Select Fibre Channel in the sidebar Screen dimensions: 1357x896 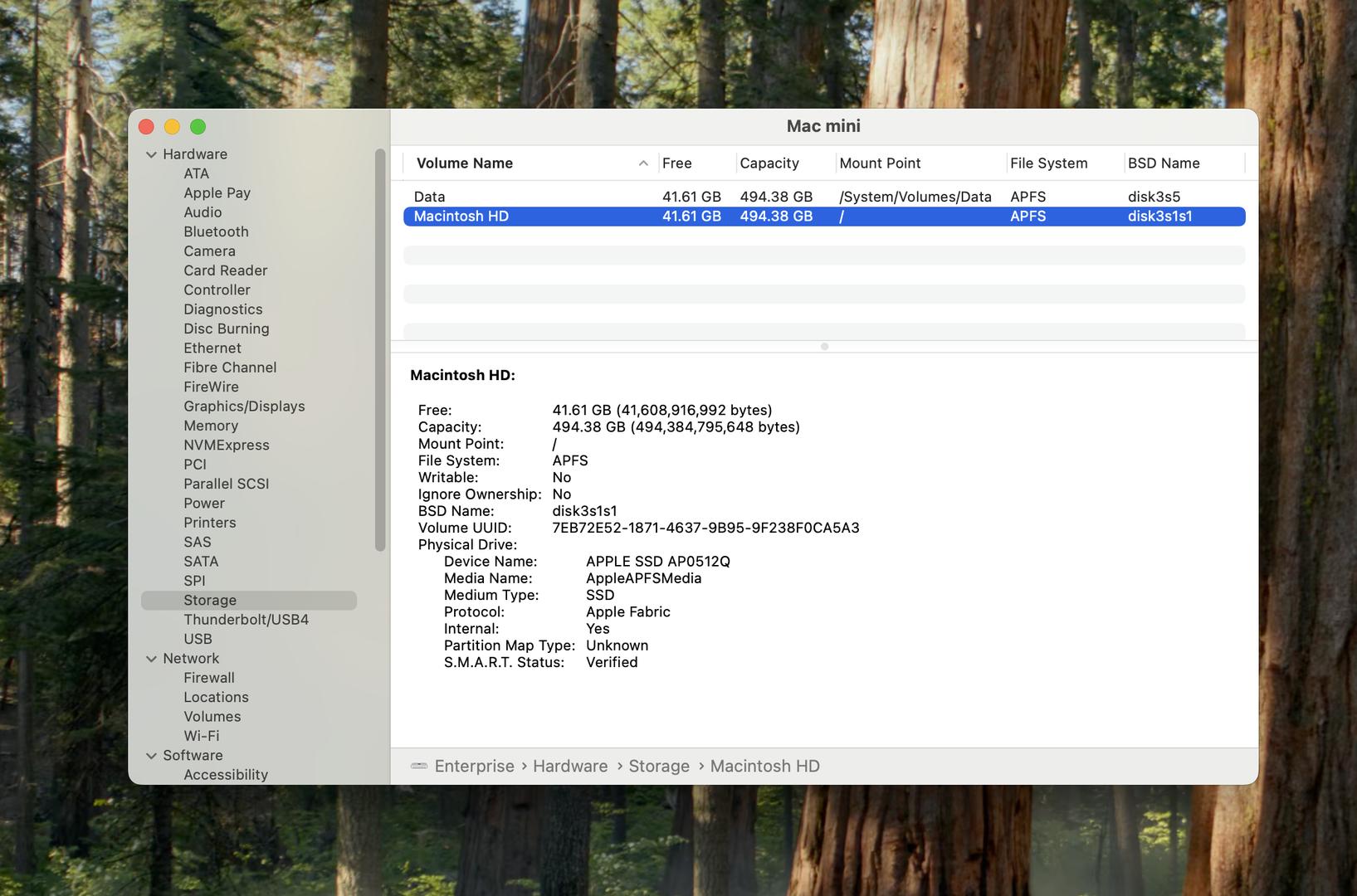pos(230,368)
